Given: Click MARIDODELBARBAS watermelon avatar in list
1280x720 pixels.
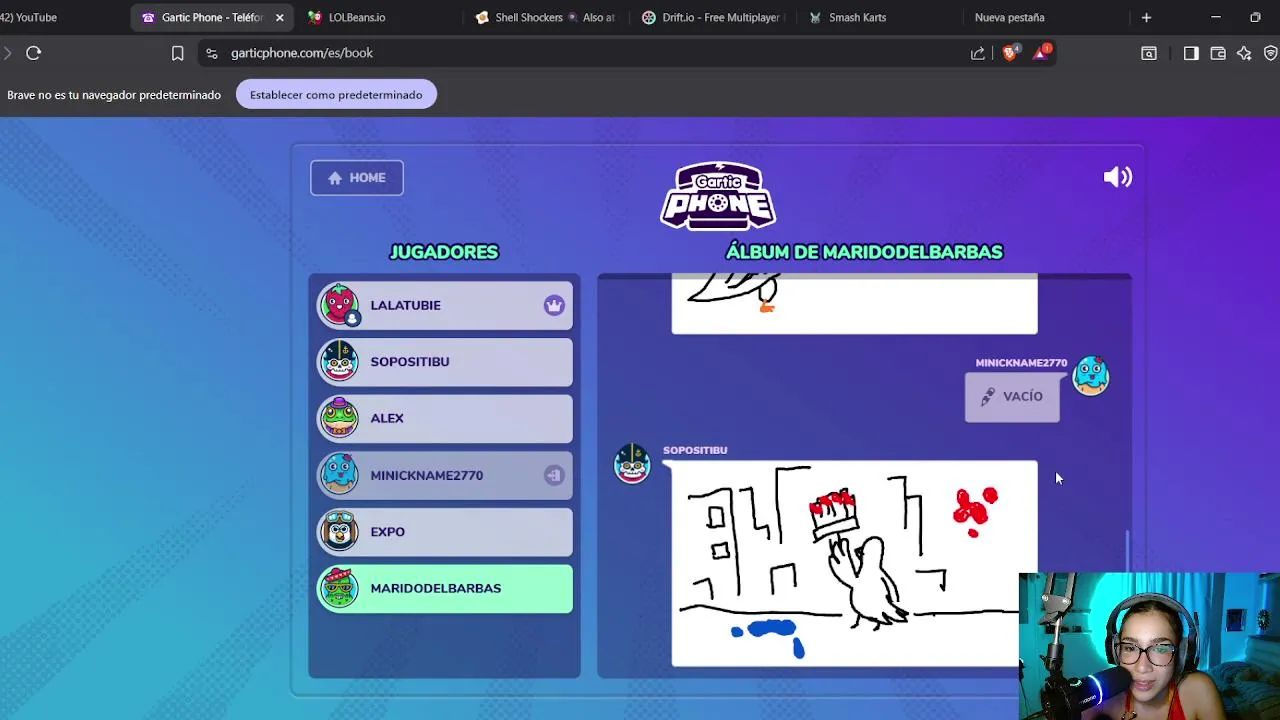Looking at the screenshot, I should coord(340,588).
